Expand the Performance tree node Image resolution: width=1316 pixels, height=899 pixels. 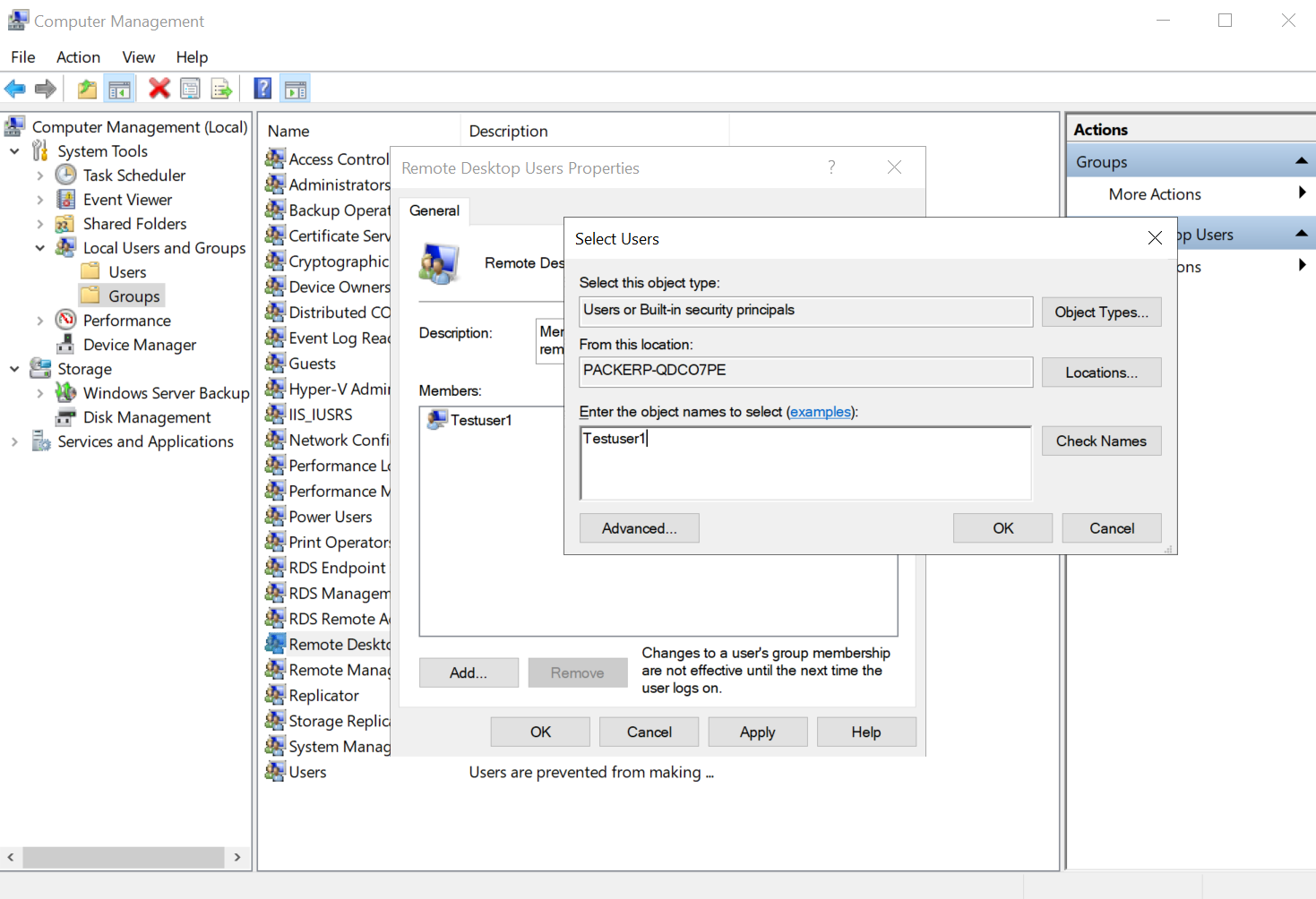[x=39, y=321]
